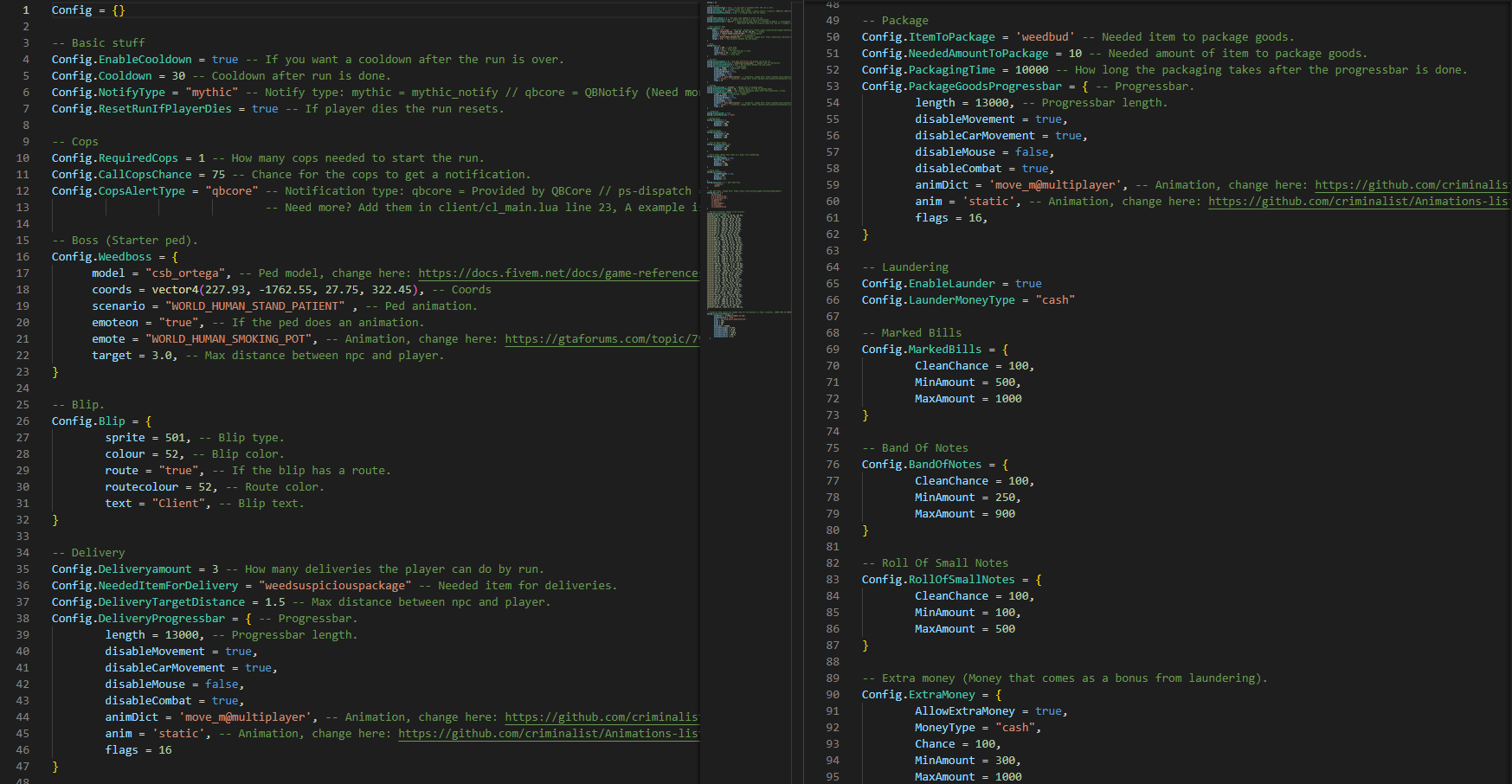Click "cash" value of Config.LaunderMoneyType
The height and width of the screenshot is (784, 1512).
[1055, 300]
